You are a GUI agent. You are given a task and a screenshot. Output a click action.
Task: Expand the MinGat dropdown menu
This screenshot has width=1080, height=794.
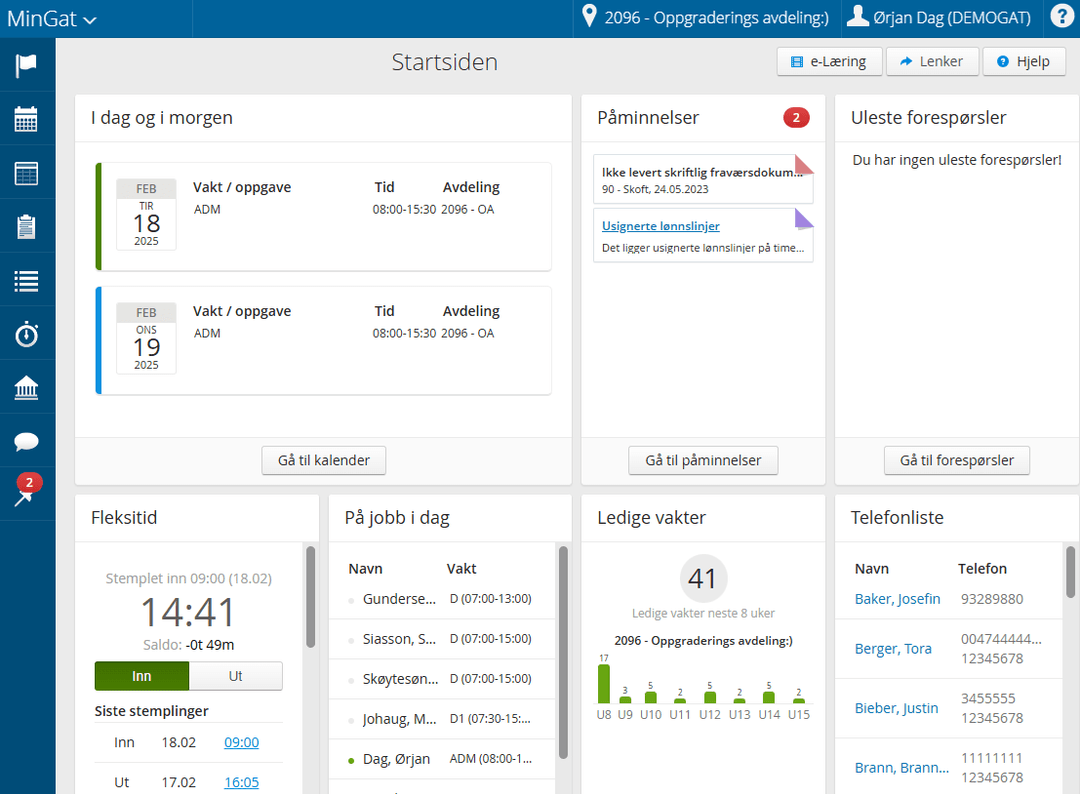point(50,18)
